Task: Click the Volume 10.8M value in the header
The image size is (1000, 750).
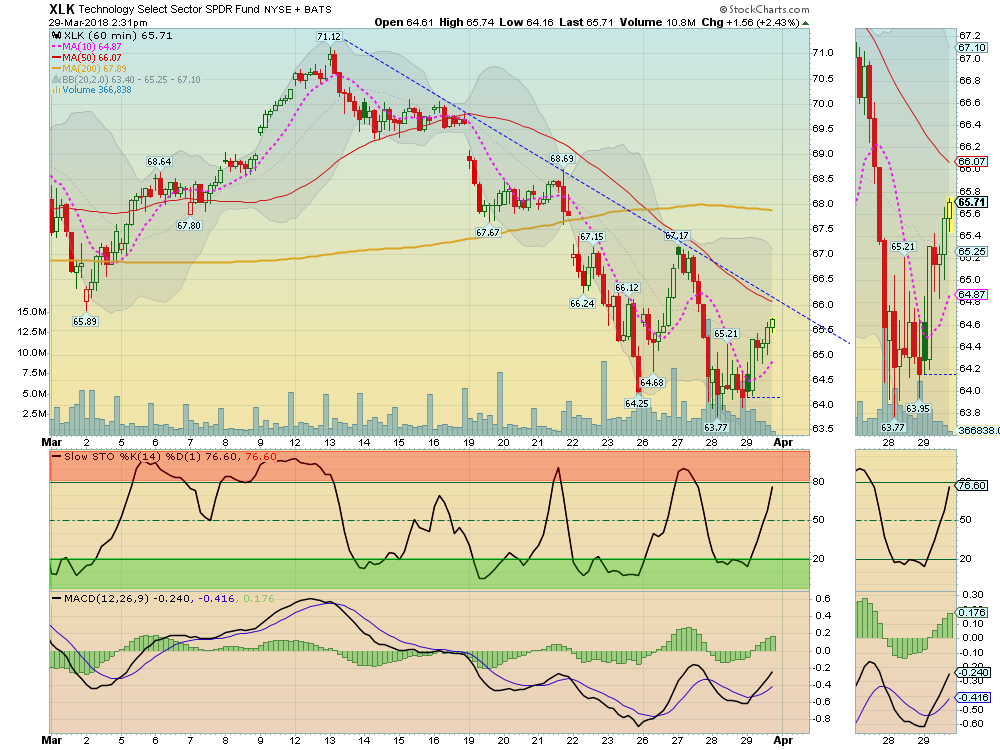Action: (658, 22)
